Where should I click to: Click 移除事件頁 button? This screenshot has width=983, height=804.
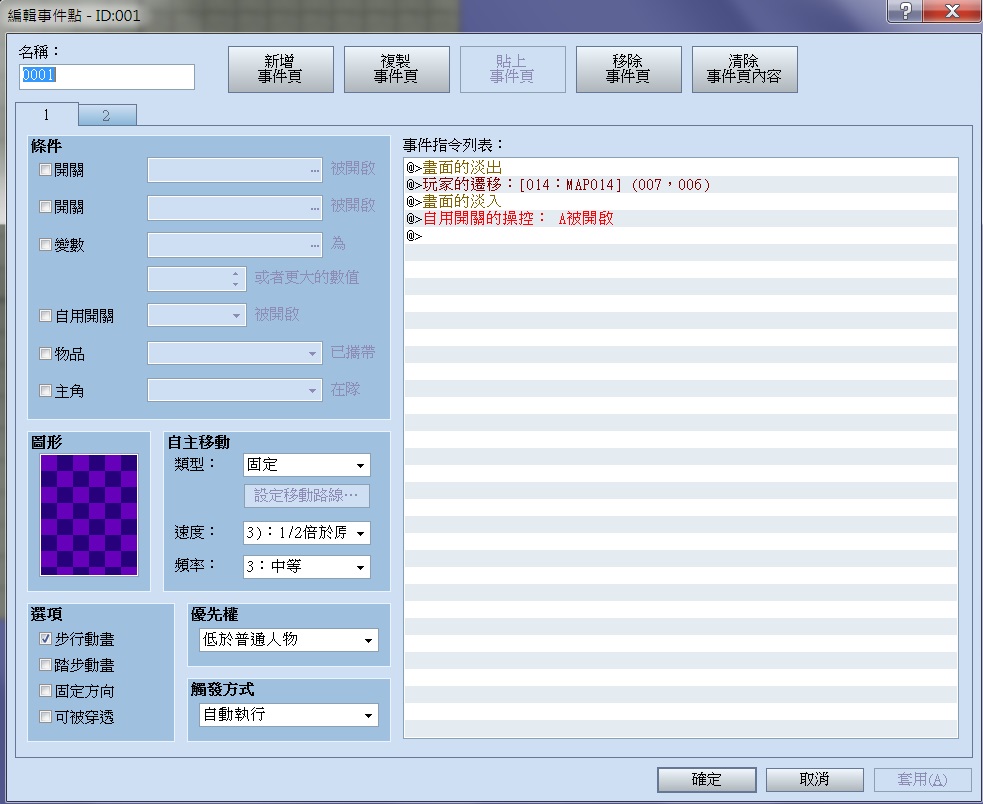(628, 69)
